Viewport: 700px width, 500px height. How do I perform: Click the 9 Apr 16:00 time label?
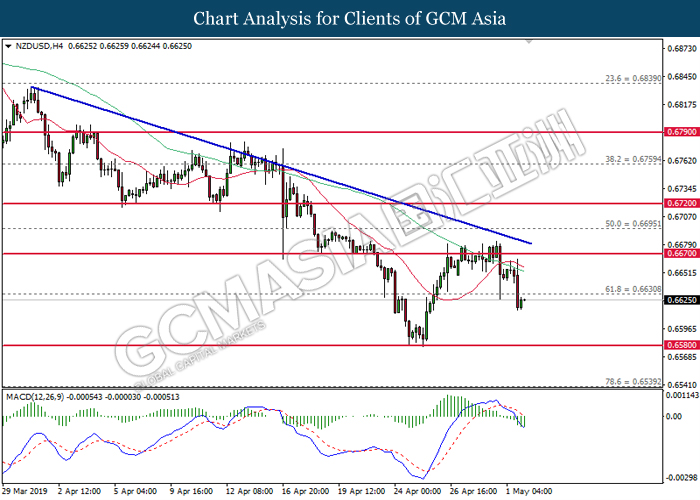coord(192,492)
